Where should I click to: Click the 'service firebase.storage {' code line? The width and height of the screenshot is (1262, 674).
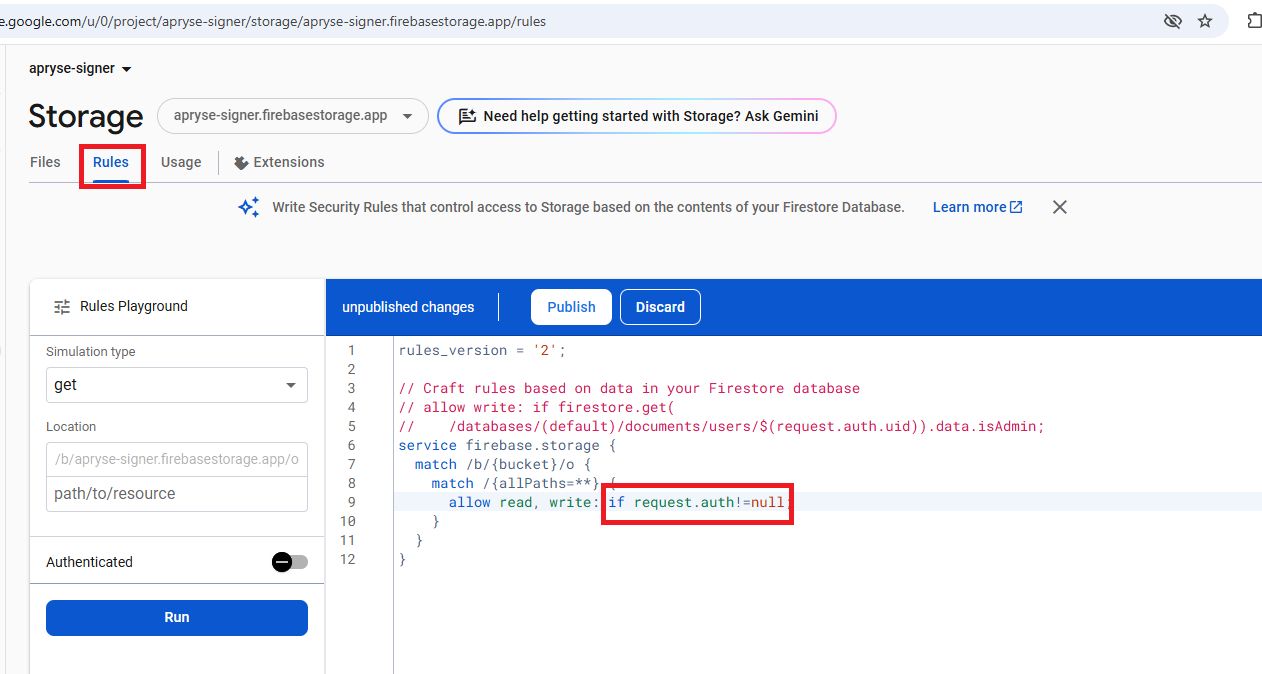(x=507, y=445)
